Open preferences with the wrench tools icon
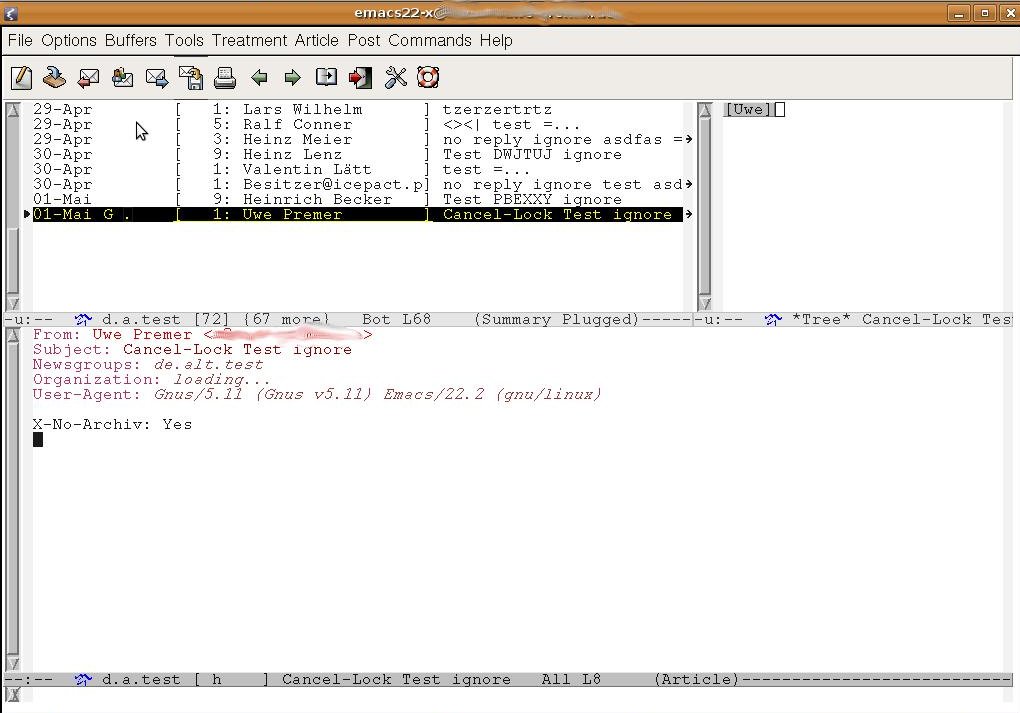The height and width of the screenshot is (713, 1020). click(396, 78)
